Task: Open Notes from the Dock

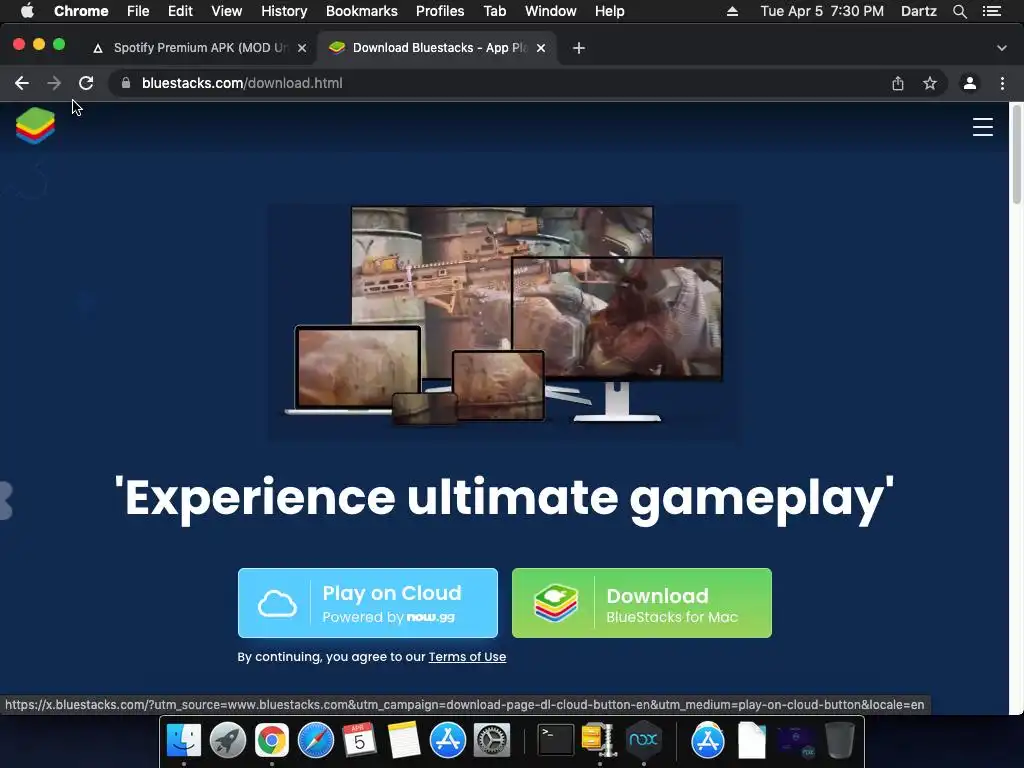Action: coord(404,740)
